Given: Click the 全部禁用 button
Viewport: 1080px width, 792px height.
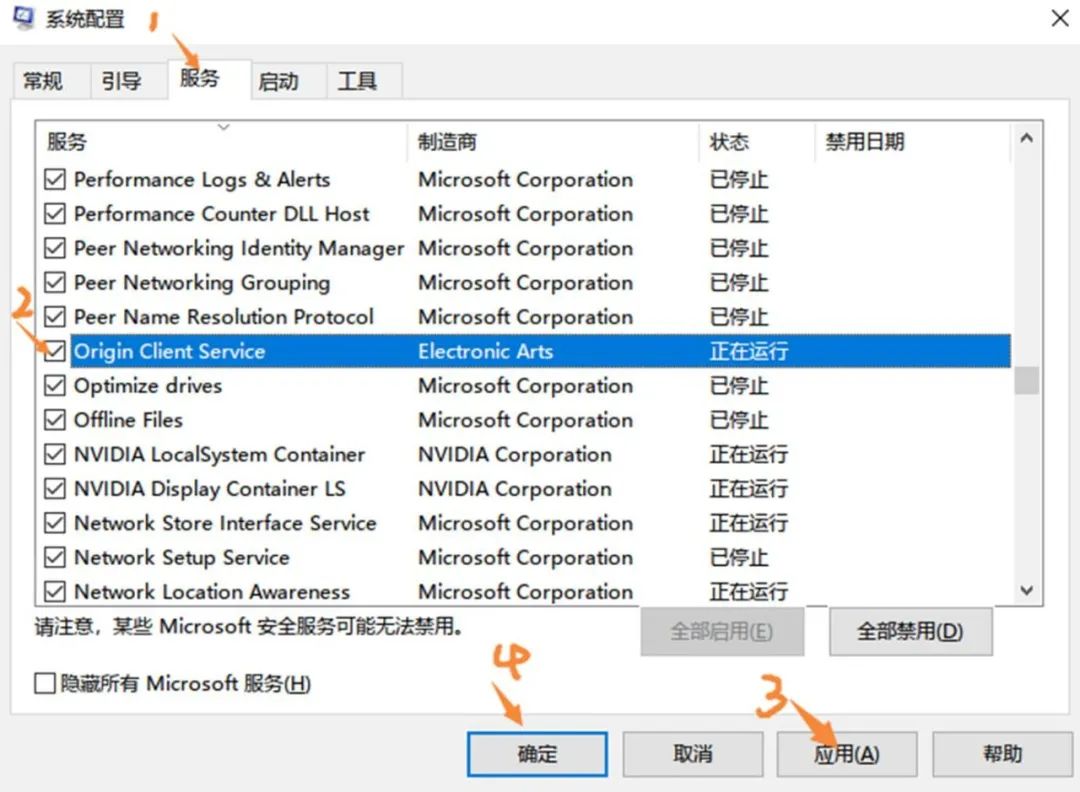Looking at the screenshot, I should click(909, 631).
